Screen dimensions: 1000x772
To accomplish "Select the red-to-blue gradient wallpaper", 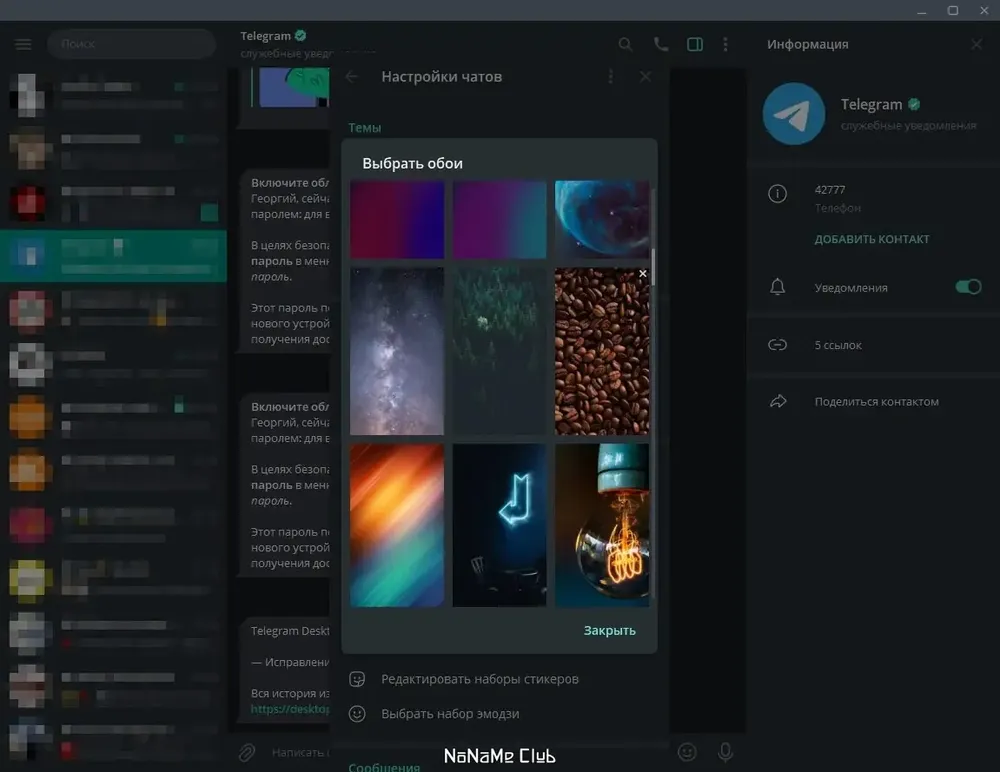I will point(397,220).
